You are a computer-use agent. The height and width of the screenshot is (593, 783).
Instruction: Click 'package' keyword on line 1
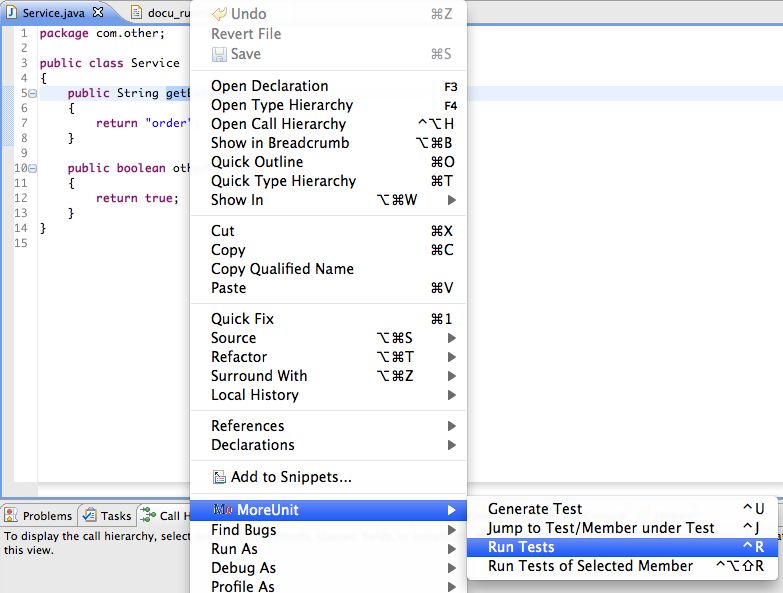(x=64, y=33)
